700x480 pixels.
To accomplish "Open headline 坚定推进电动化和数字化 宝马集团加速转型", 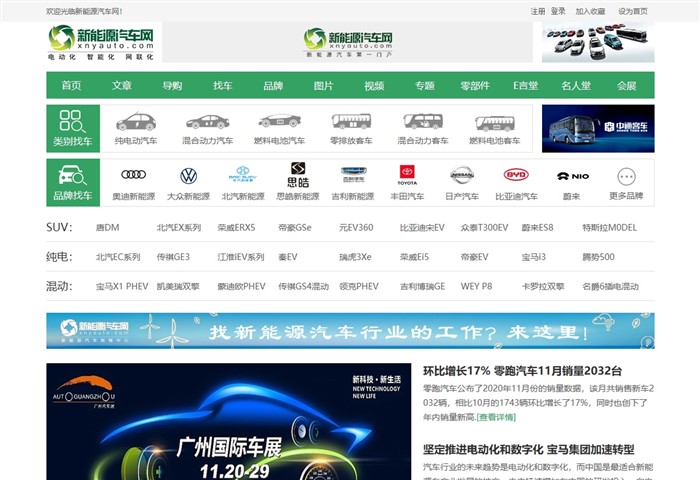I will (x=529, y=449).
